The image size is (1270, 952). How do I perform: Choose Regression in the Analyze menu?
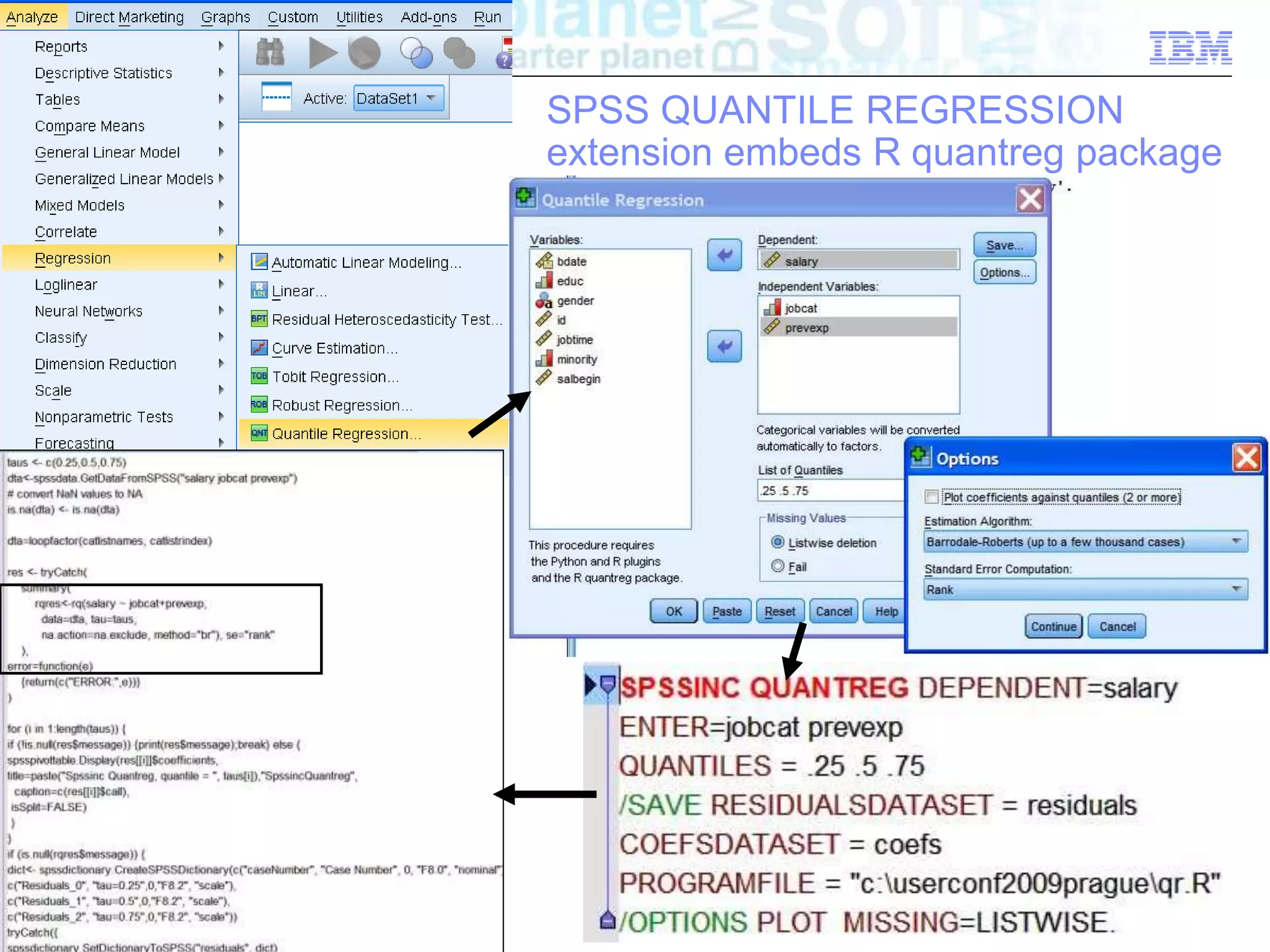pyautogui.click(x=119, y=258)
